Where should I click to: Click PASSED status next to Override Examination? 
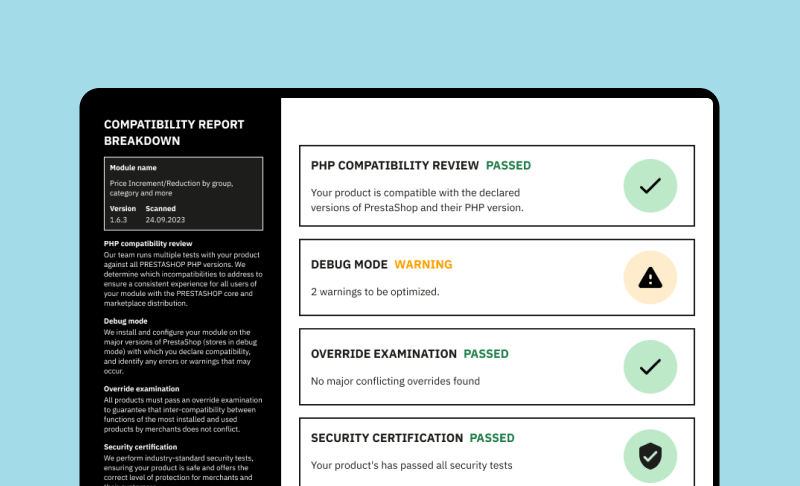click(x=486, y=354)
